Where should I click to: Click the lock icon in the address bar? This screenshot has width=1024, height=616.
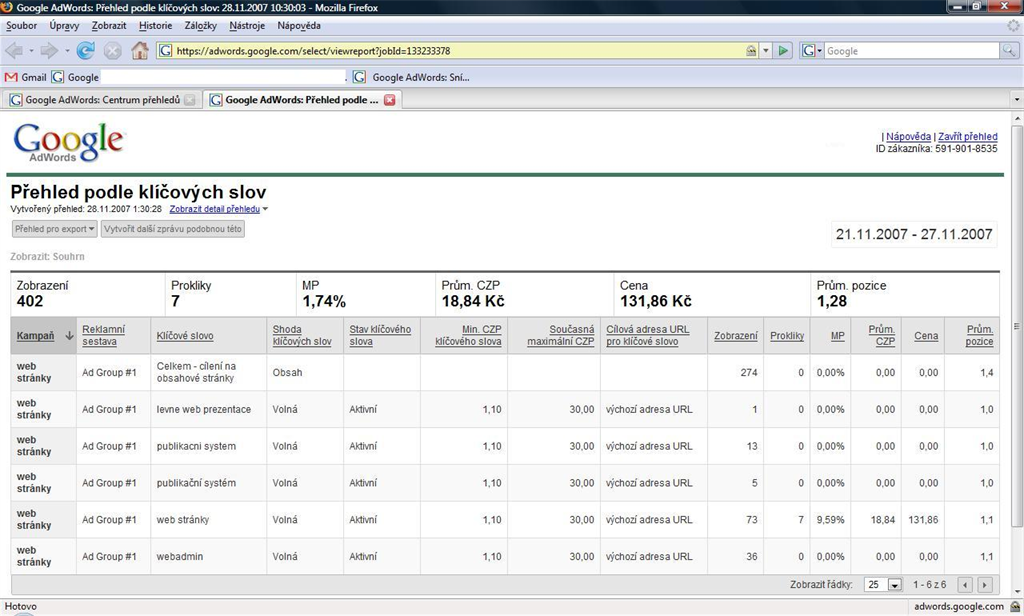(x=752, y=51)
